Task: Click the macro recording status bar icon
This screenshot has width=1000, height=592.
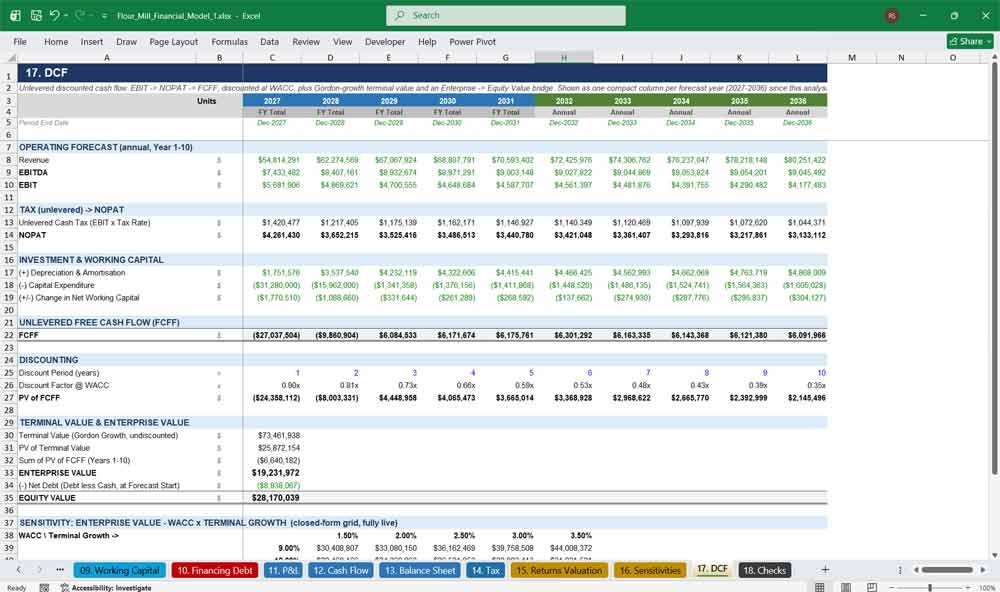Action: tap(44, 588)
